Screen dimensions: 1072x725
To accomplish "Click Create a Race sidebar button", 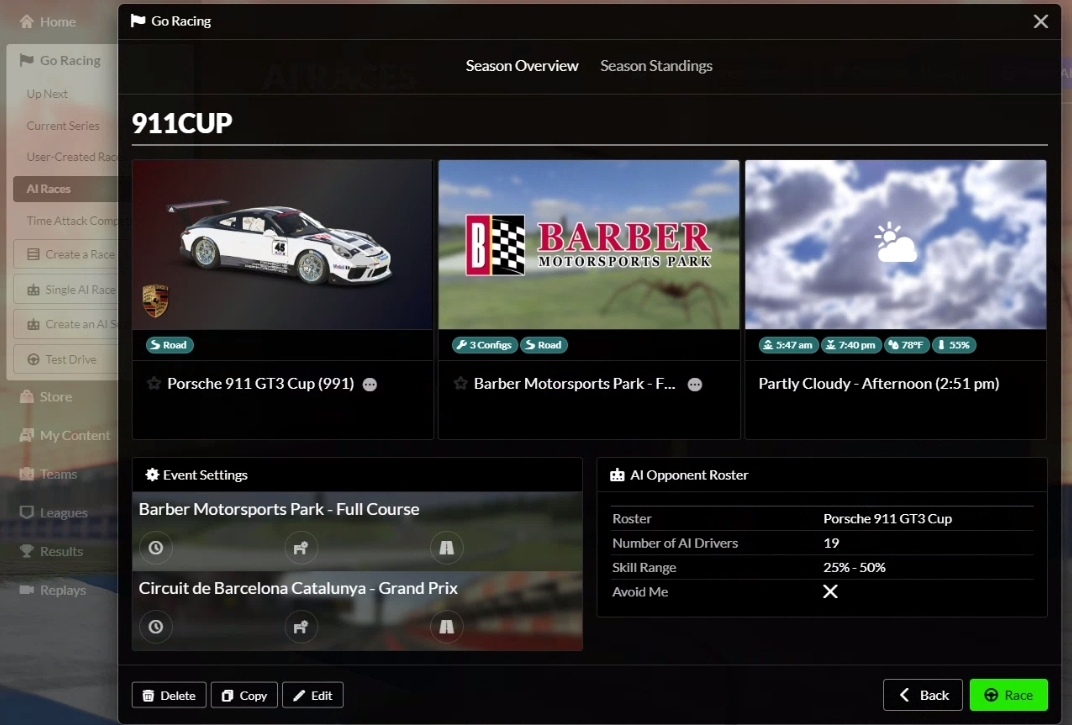I will click(x=66, y=254).
